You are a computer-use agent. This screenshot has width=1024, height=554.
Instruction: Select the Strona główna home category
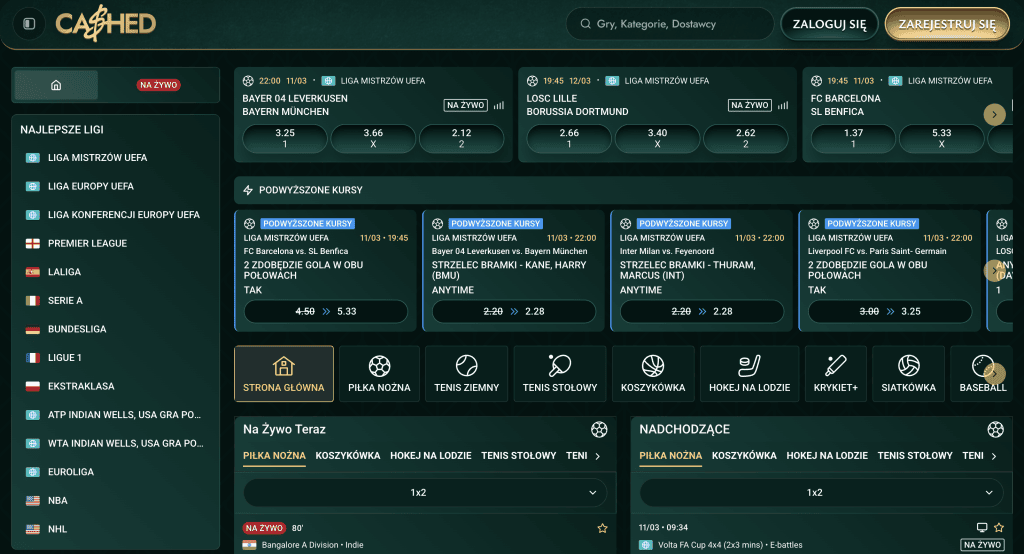click(283, 374)
